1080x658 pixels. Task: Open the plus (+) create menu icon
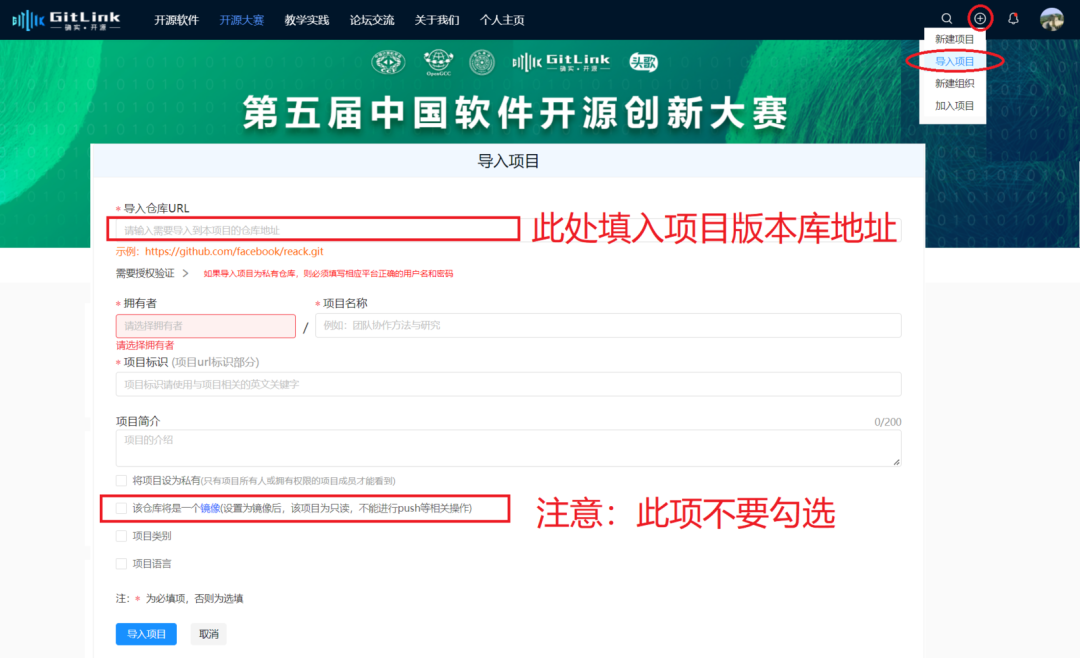tap(979, 18)
